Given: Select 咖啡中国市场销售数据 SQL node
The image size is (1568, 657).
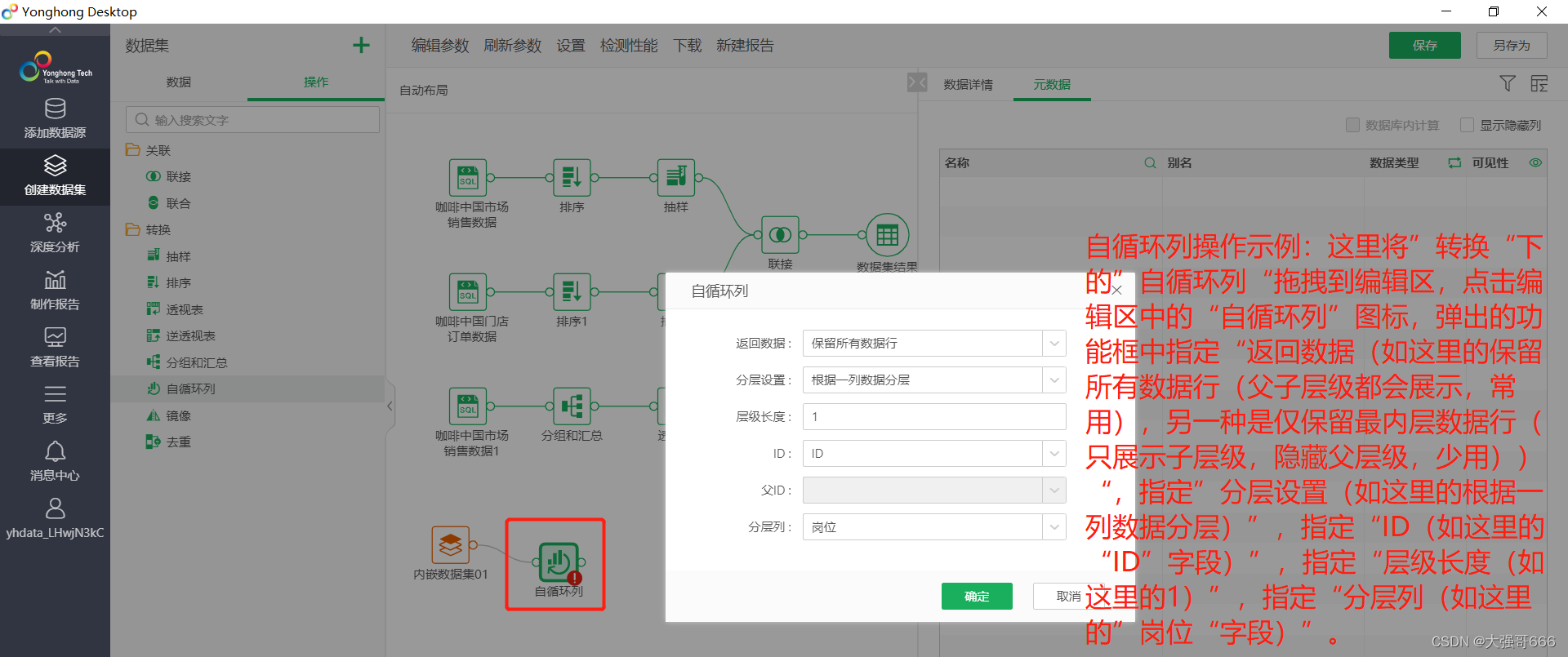Looking at the screenshot, I should pyautogui.click(x=468, y=177).
